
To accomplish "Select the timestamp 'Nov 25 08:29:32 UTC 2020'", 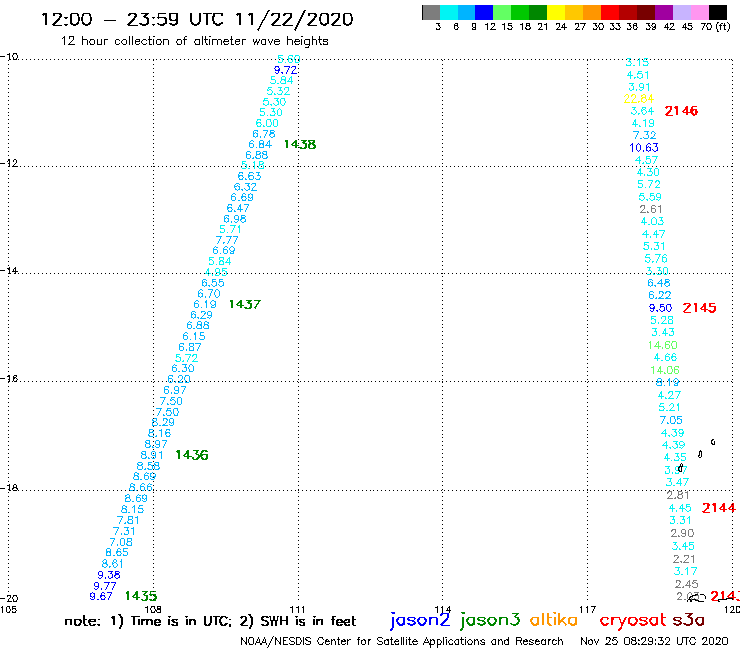I will click(654, 641).
